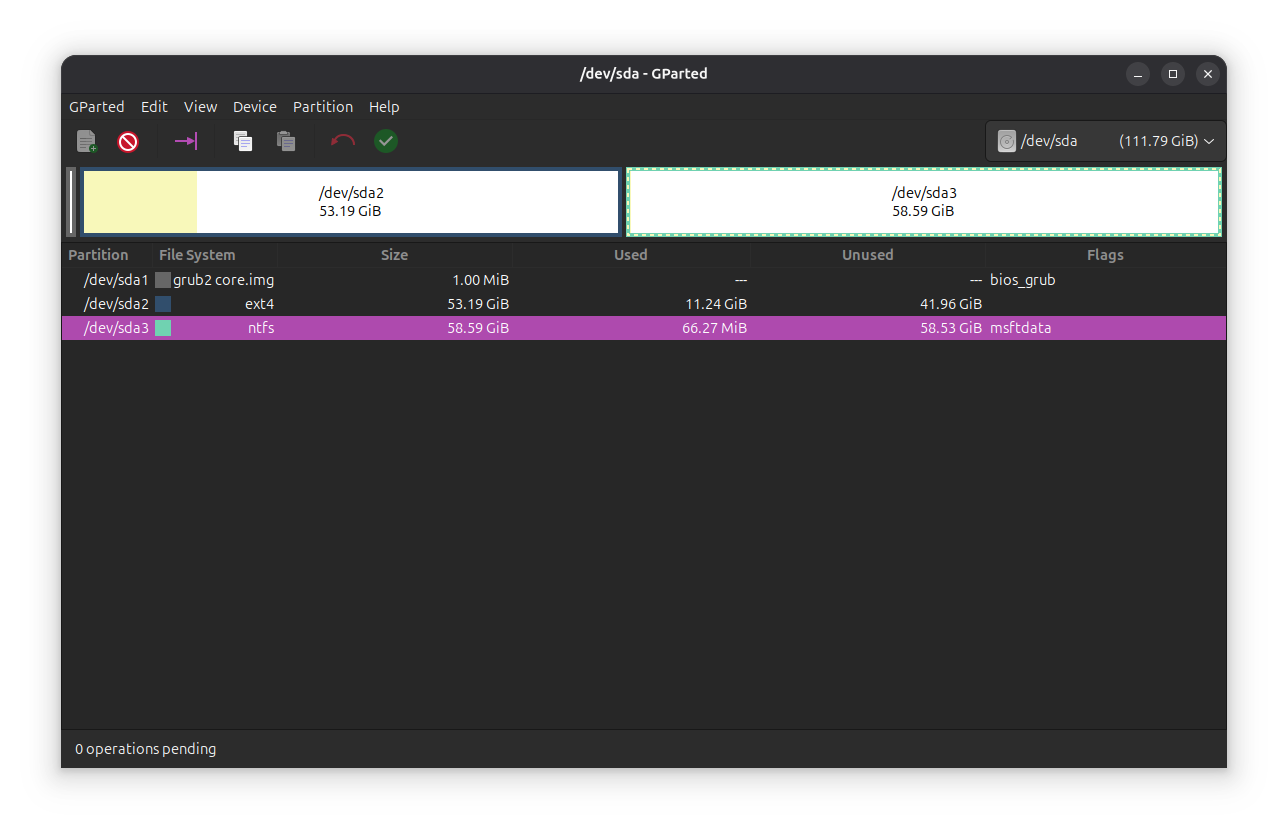Select the /dev/sda2 block in disk map
The height and width of the screenshot is (835, 1288).
click(x=350, y=202)
